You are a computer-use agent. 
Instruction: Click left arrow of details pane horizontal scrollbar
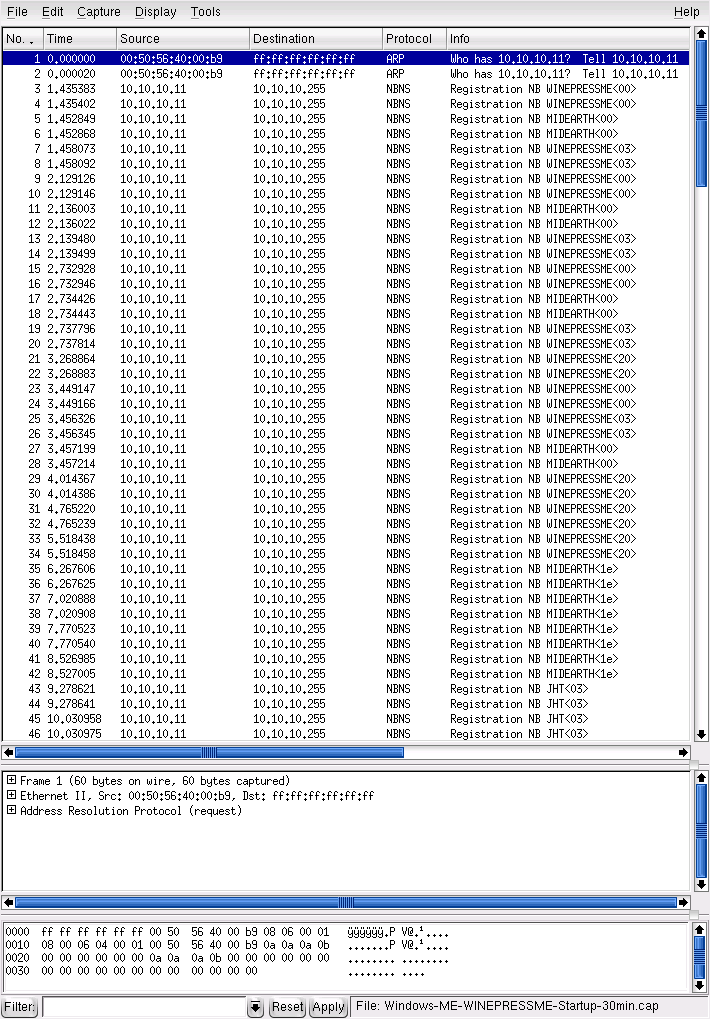tap(8, 902)
